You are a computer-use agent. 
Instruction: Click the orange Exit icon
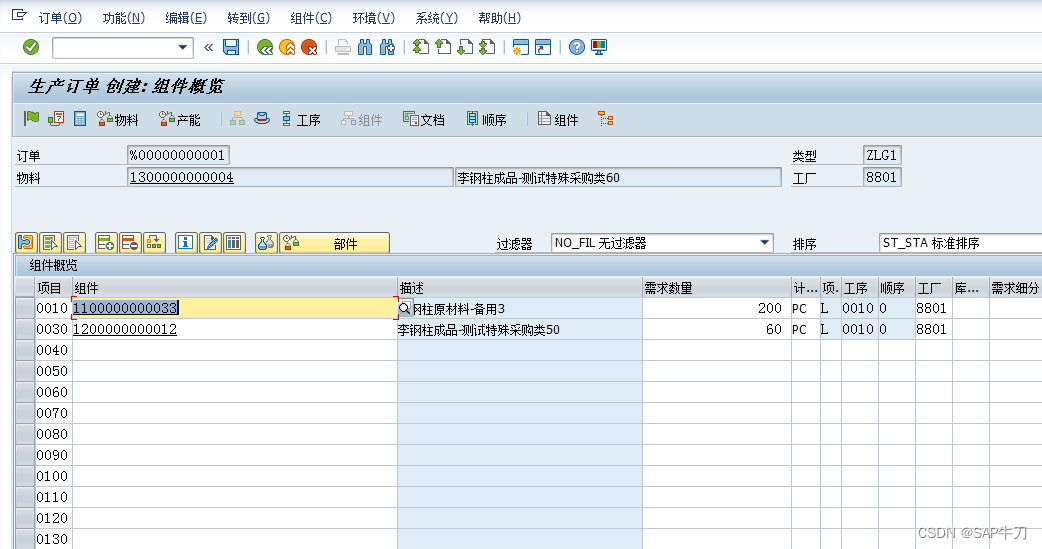point(287,47)
